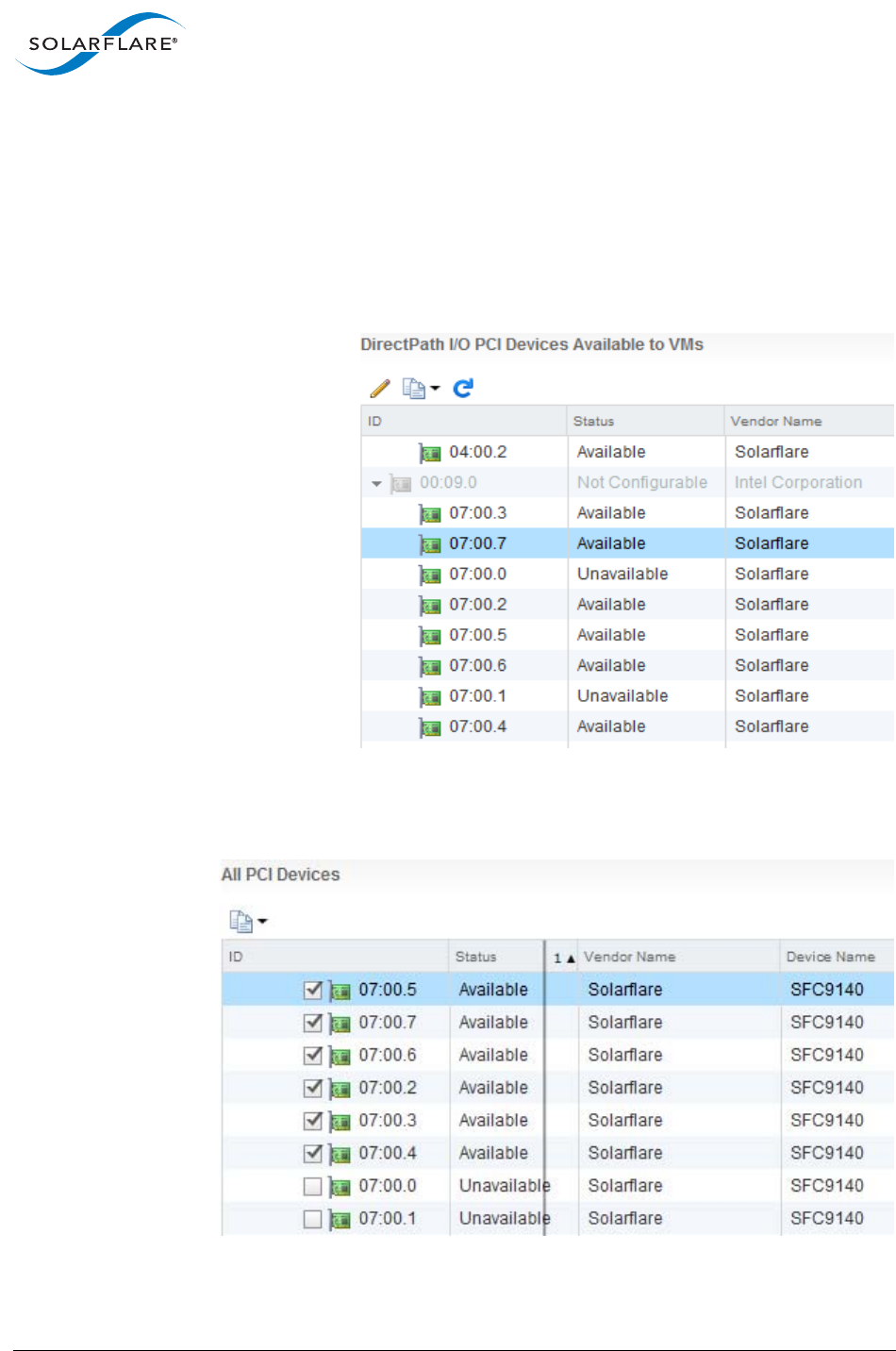
Task: Open the copy dropdown in DirectPath toolbar
Action: (422, 388)
